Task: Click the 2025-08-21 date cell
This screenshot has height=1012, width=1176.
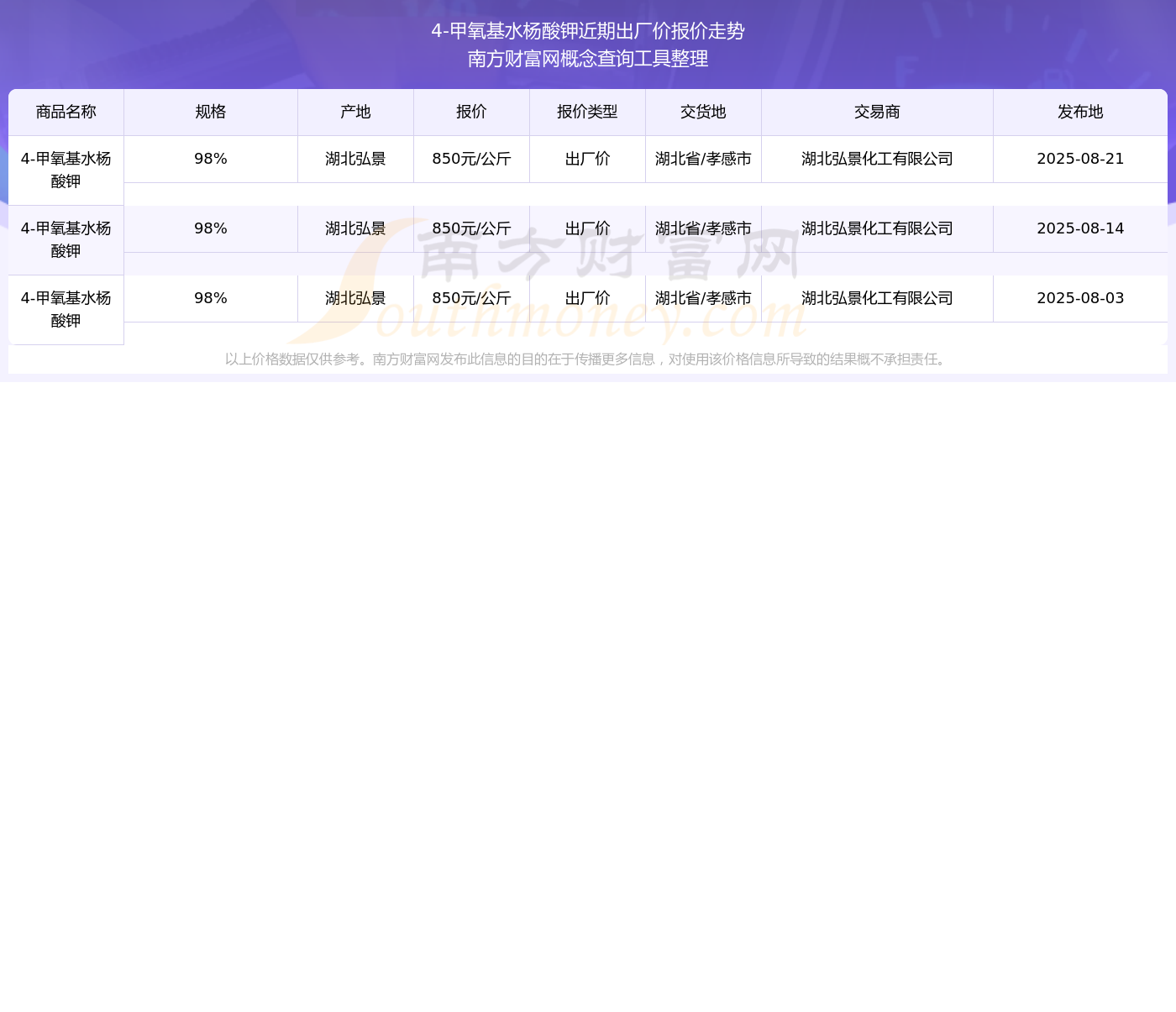Action: tap(1080, 159)
